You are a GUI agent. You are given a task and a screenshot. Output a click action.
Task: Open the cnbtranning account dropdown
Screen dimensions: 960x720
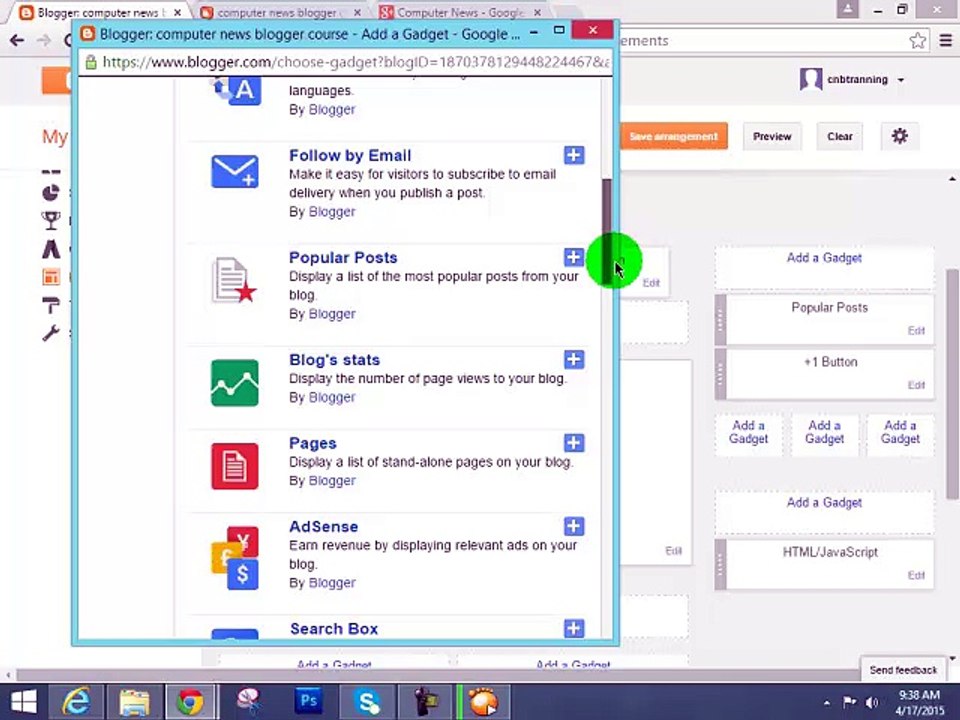point(901,80)
